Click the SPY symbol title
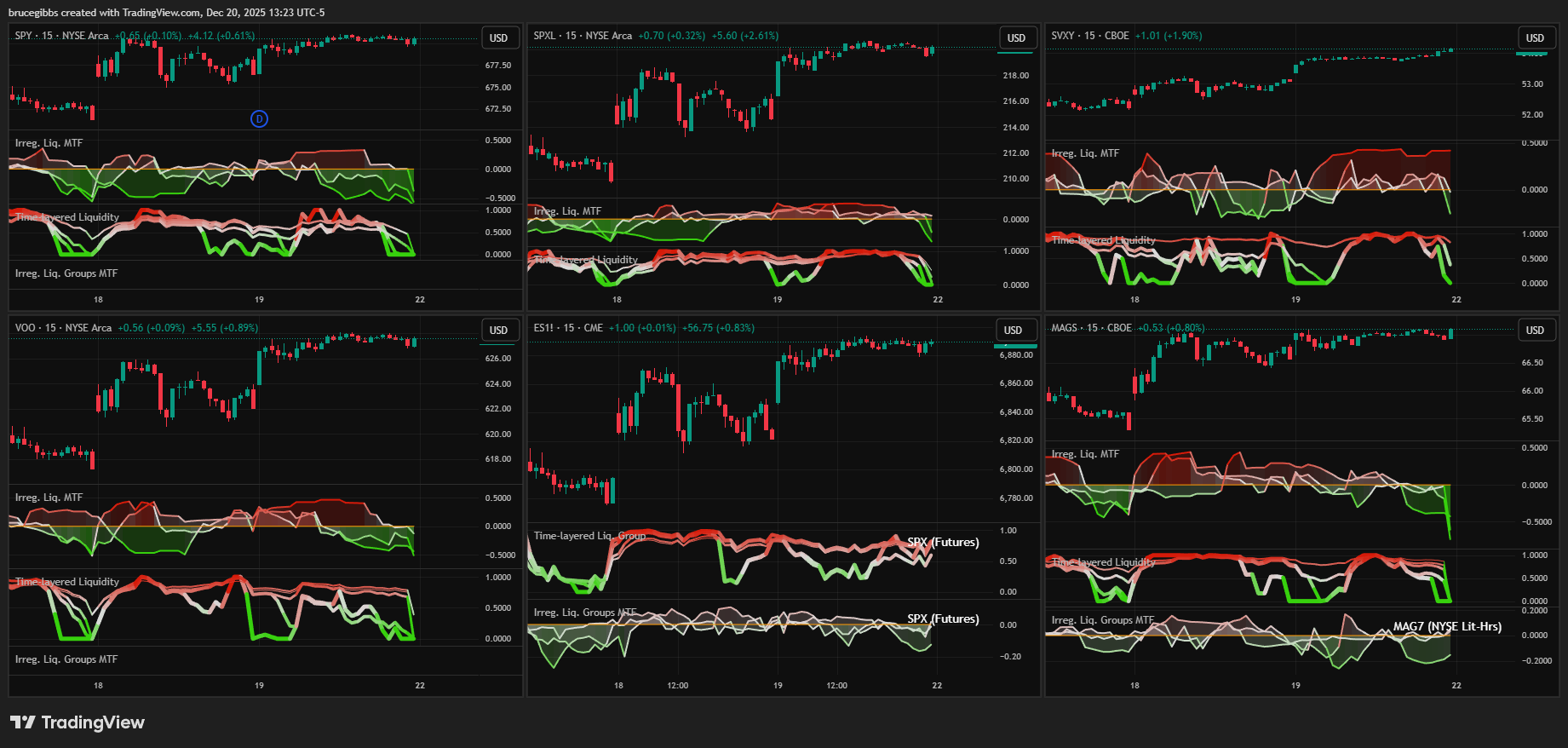Image resolution: width=1568 pixels, height=748 pixels. pos(23,36)
